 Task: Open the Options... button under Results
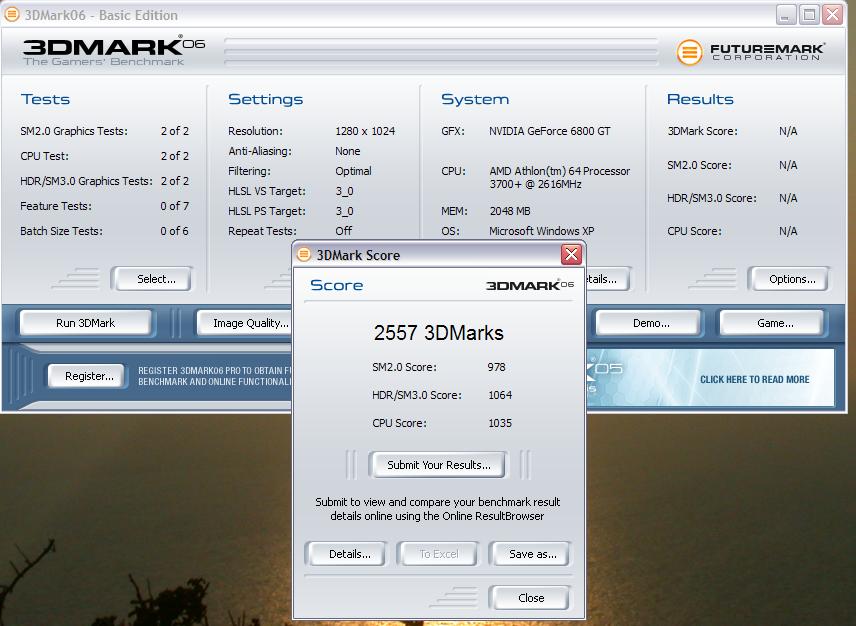pos(789,279)
